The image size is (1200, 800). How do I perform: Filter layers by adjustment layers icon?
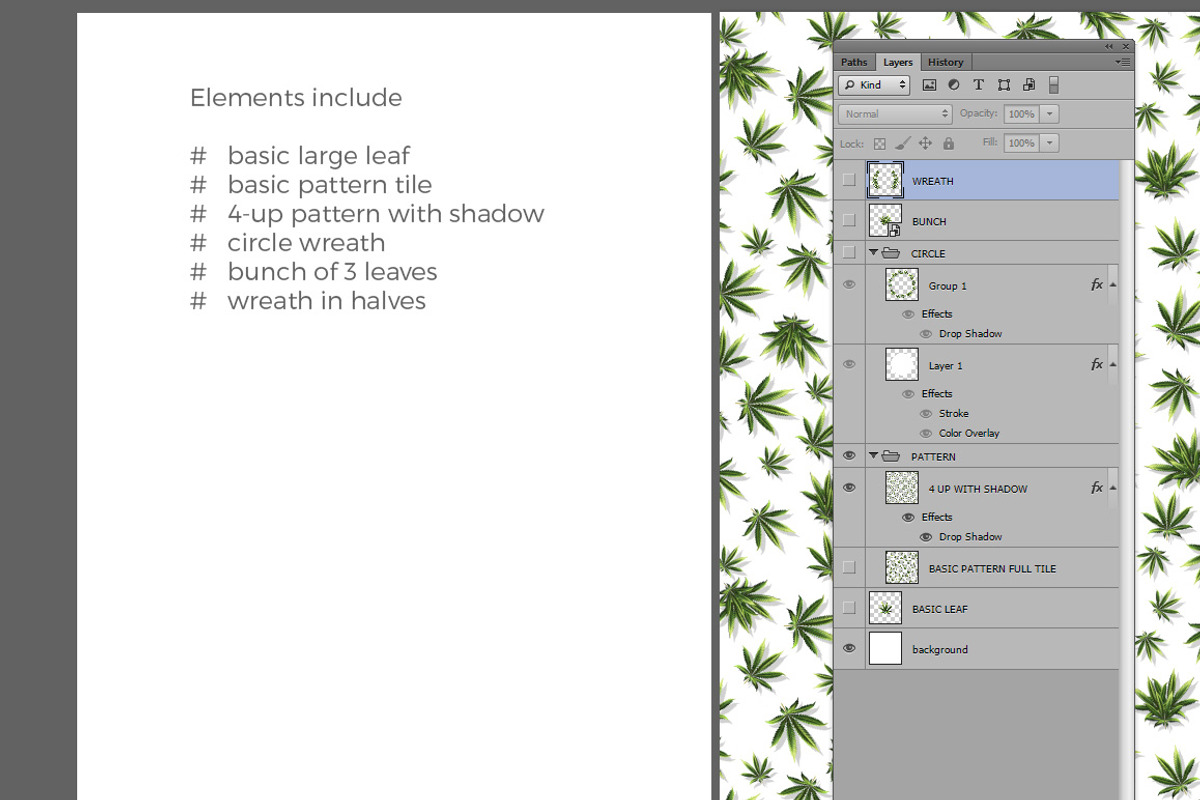954,86
